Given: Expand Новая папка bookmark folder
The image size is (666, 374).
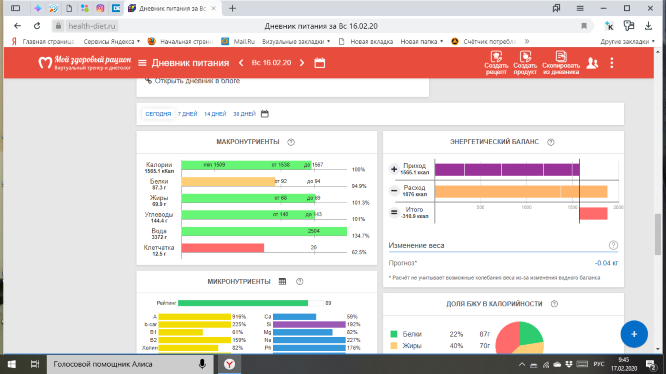Looking at the screenshot, I should click(422, 42).
